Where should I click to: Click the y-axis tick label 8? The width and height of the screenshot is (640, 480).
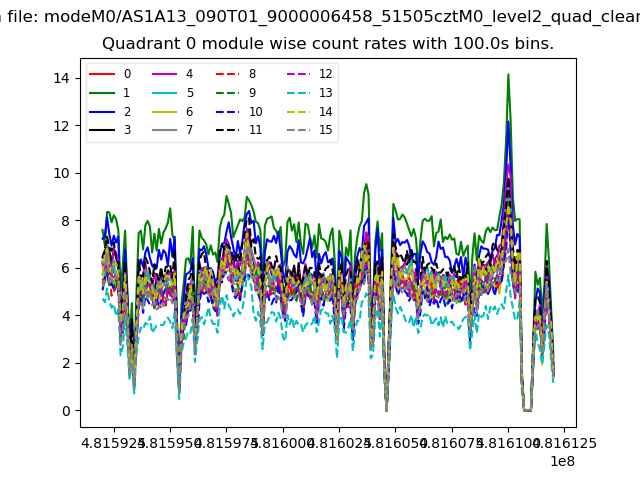65,221
